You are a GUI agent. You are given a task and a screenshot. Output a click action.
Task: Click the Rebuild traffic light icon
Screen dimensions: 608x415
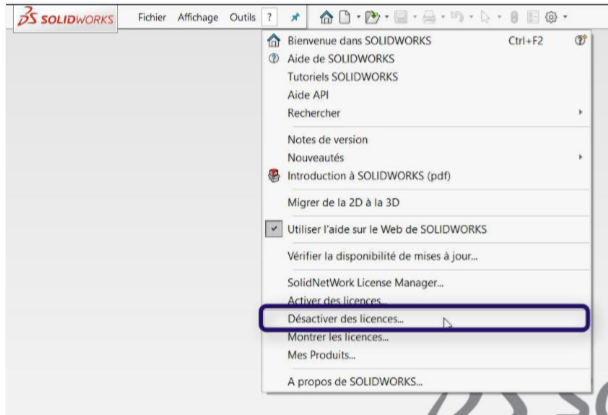tap(514, 17)
